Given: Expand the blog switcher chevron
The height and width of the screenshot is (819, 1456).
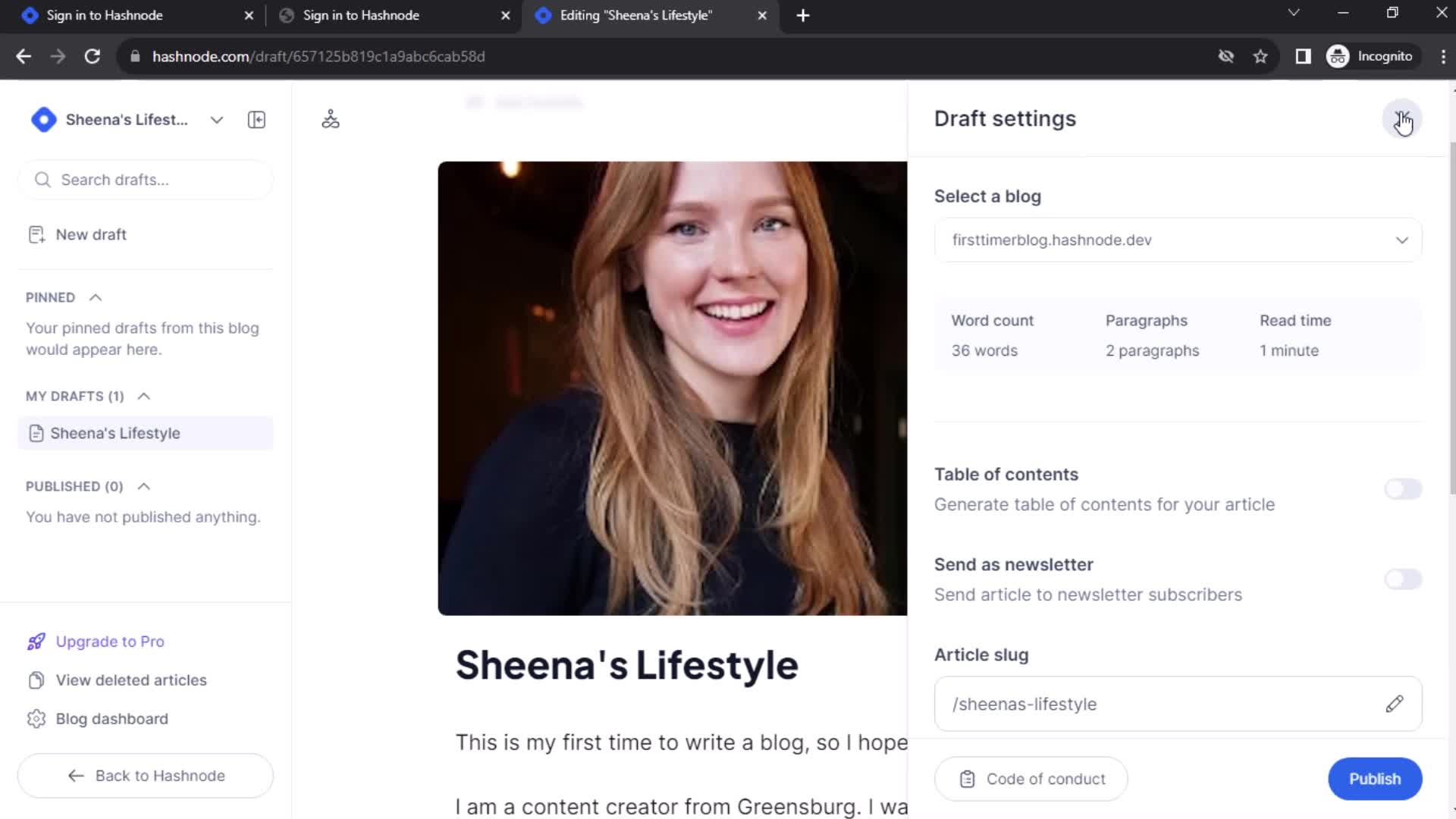Looking at the screenshot, I should 217,120.
